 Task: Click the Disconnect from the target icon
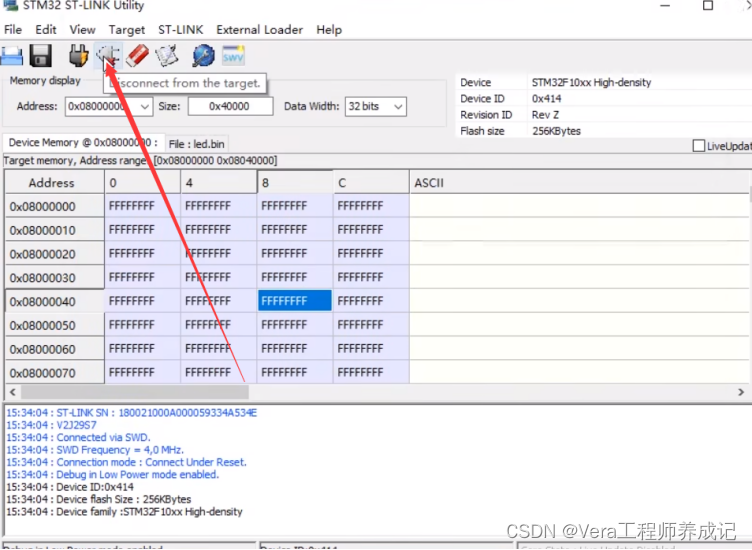[x=108, y=56]
